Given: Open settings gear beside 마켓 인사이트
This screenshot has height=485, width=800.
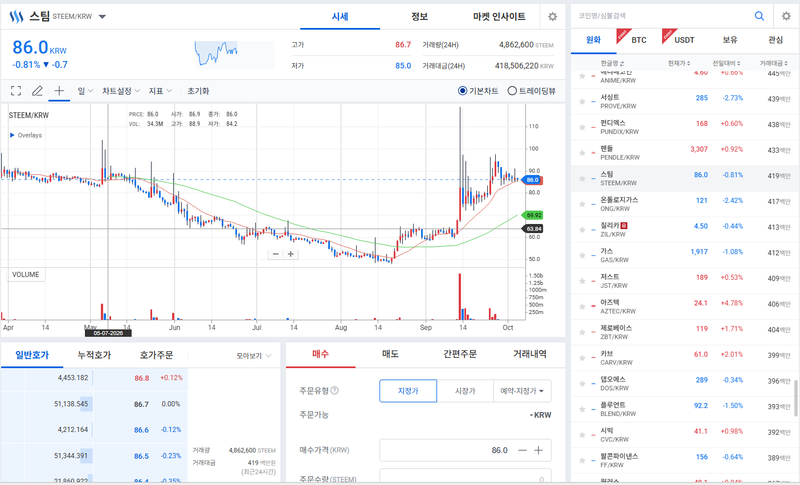Looking at the screenshot, I should 553,17.
